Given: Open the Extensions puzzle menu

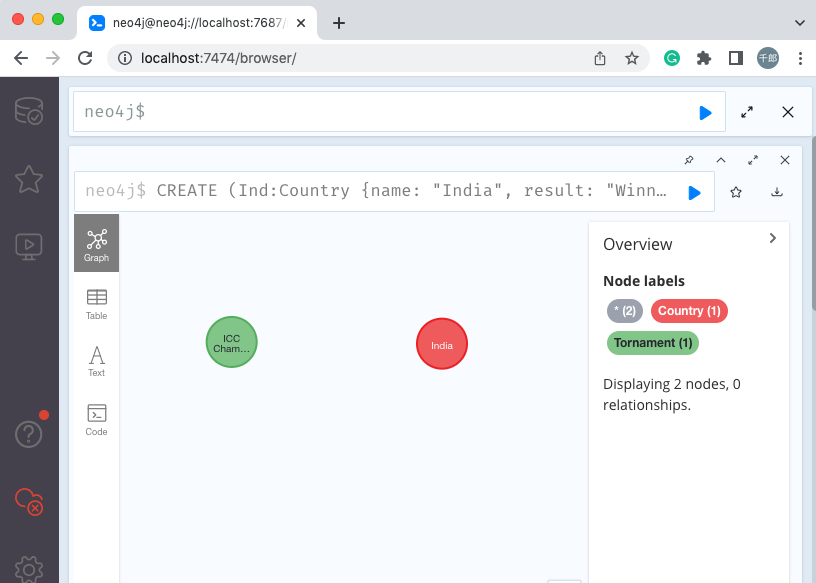Looking at the screenshot, I should point(704,58).
